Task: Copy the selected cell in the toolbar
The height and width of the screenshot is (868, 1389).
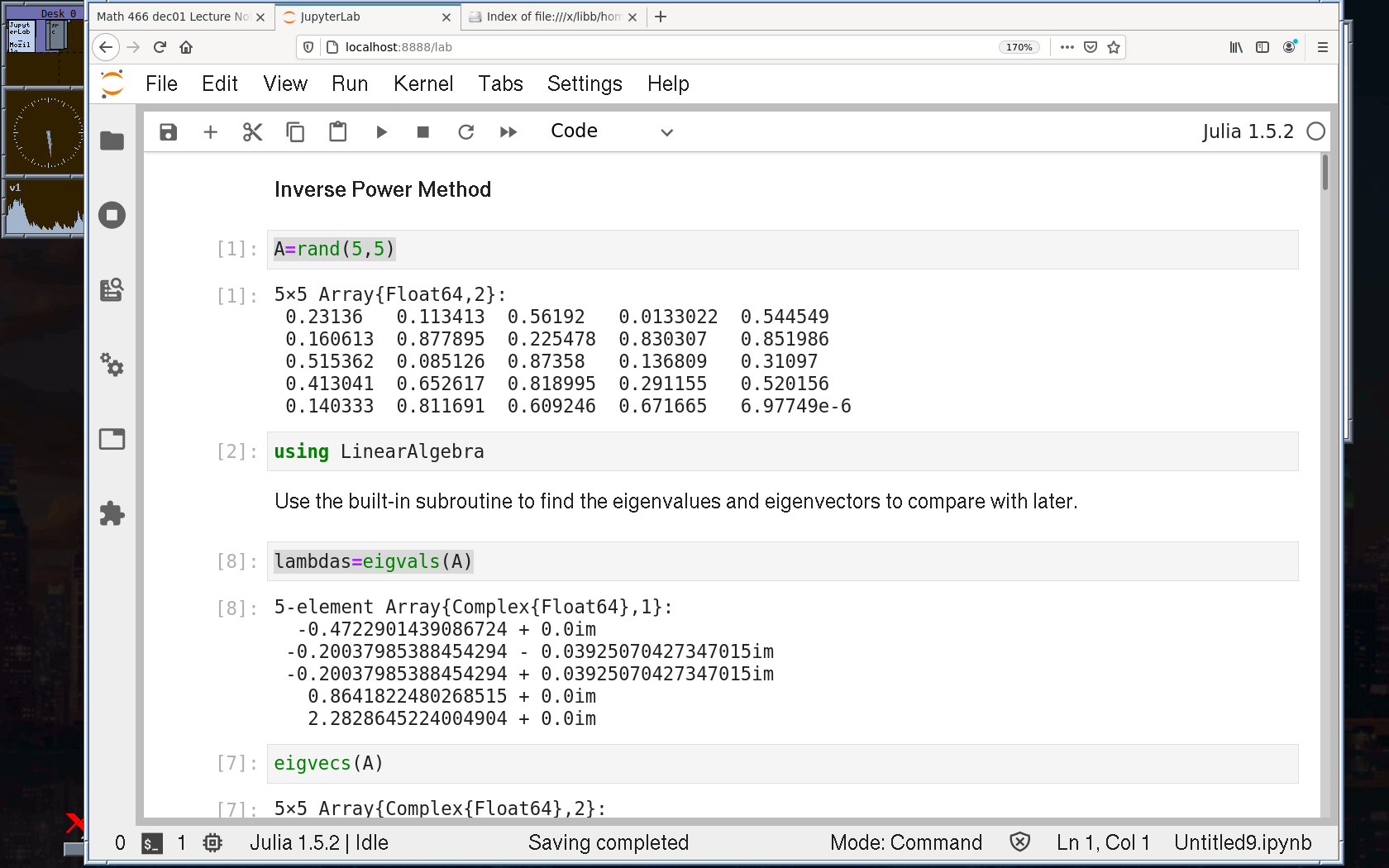Action: pyautogui.click(x=295, y=132)
